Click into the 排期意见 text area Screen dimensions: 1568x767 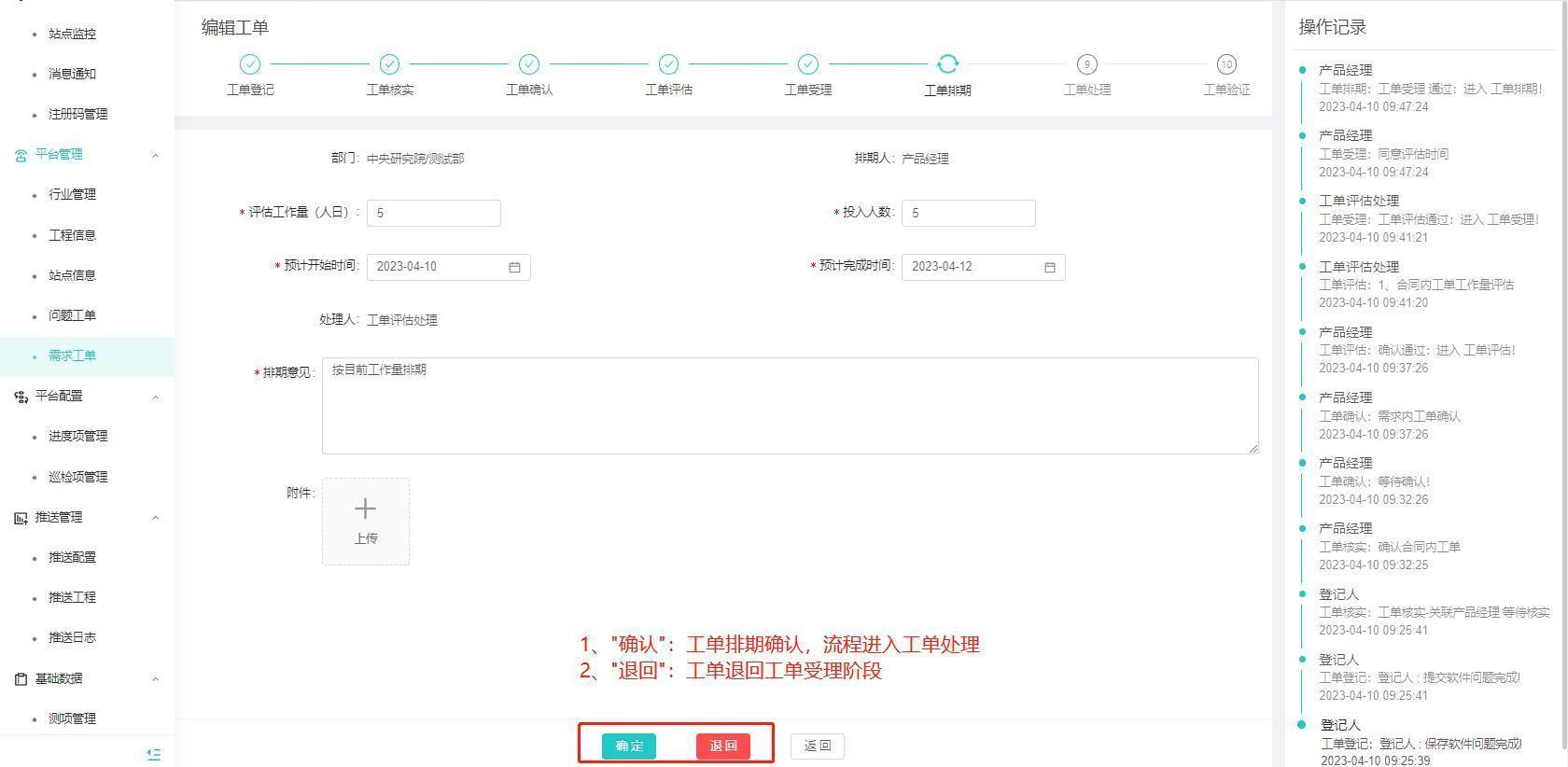789,406
